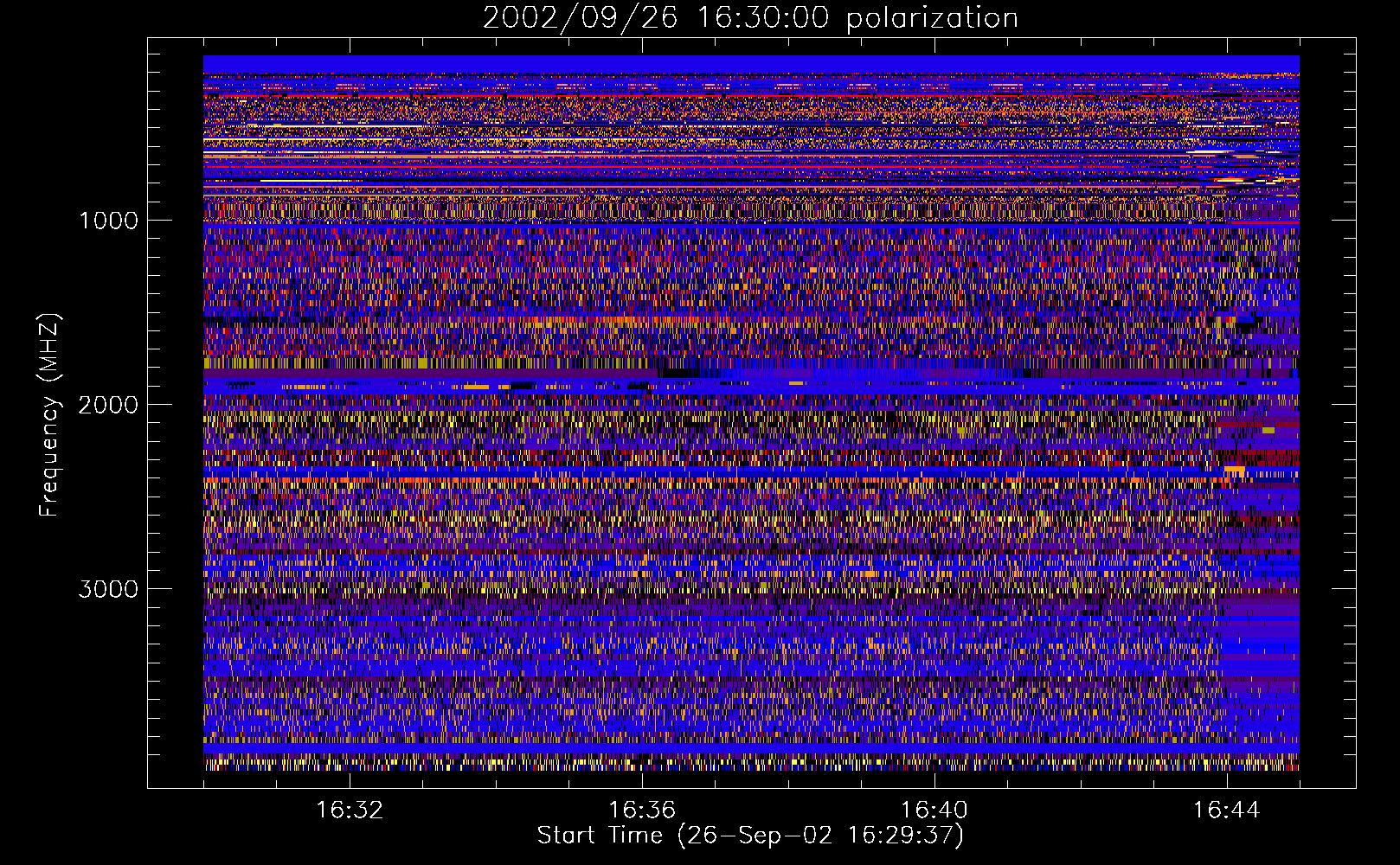Viewport: 1400px width, 865px height.
Task: Click the 2000 frequency tick label
Action: 108,405
